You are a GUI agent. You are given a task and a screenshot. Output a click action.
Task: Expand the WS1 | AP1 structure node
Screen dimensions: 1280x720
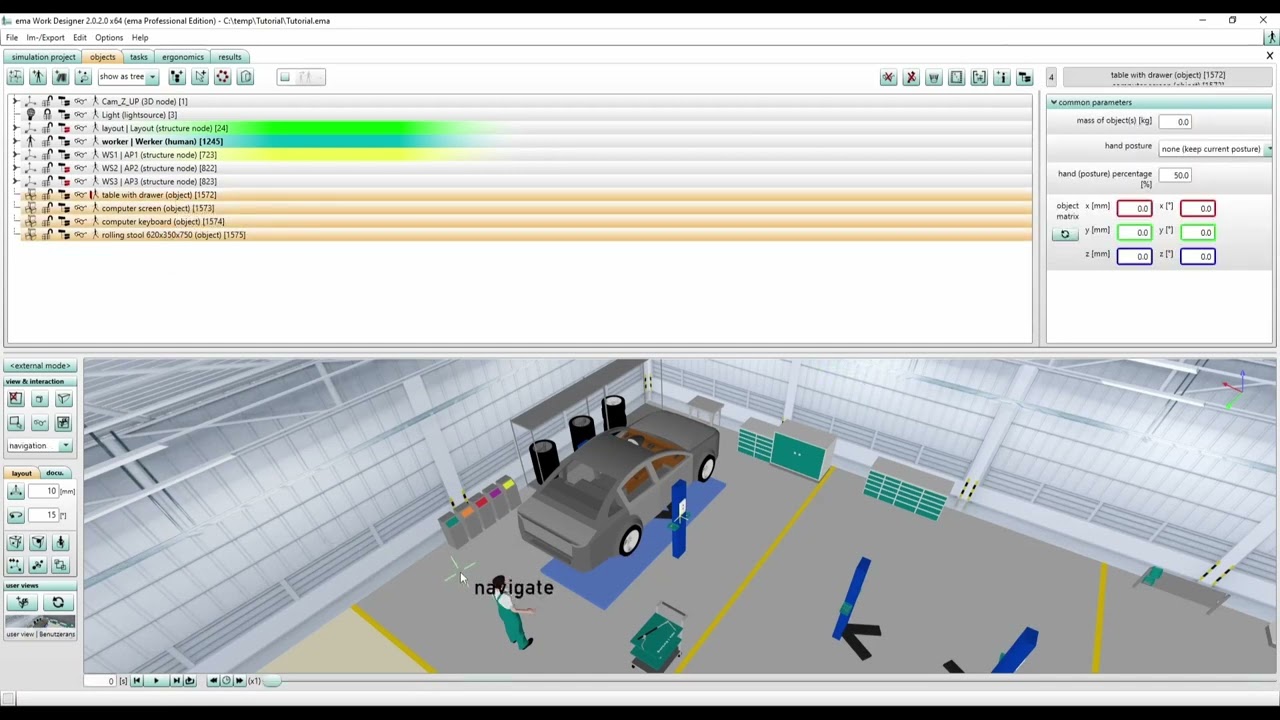click(15, 155)
